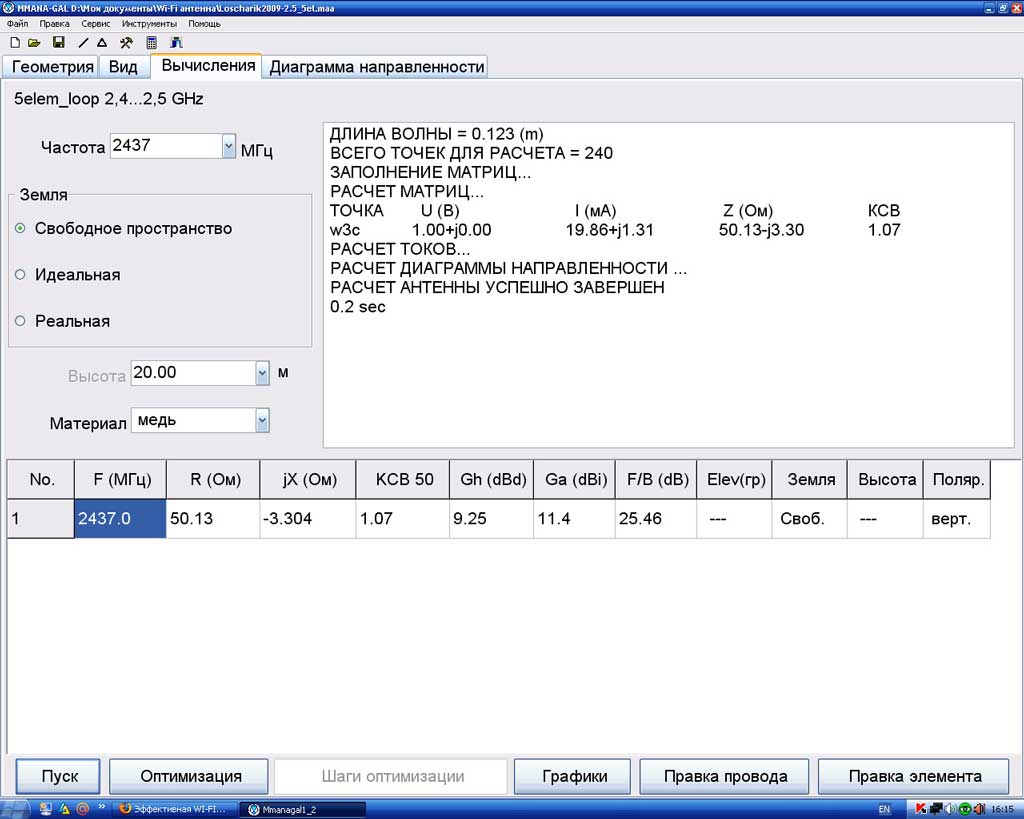Open the Материал dropdown showing медь
Image resolution: width=1024 pixels, height=819 pixels.
tap(262, 421)
